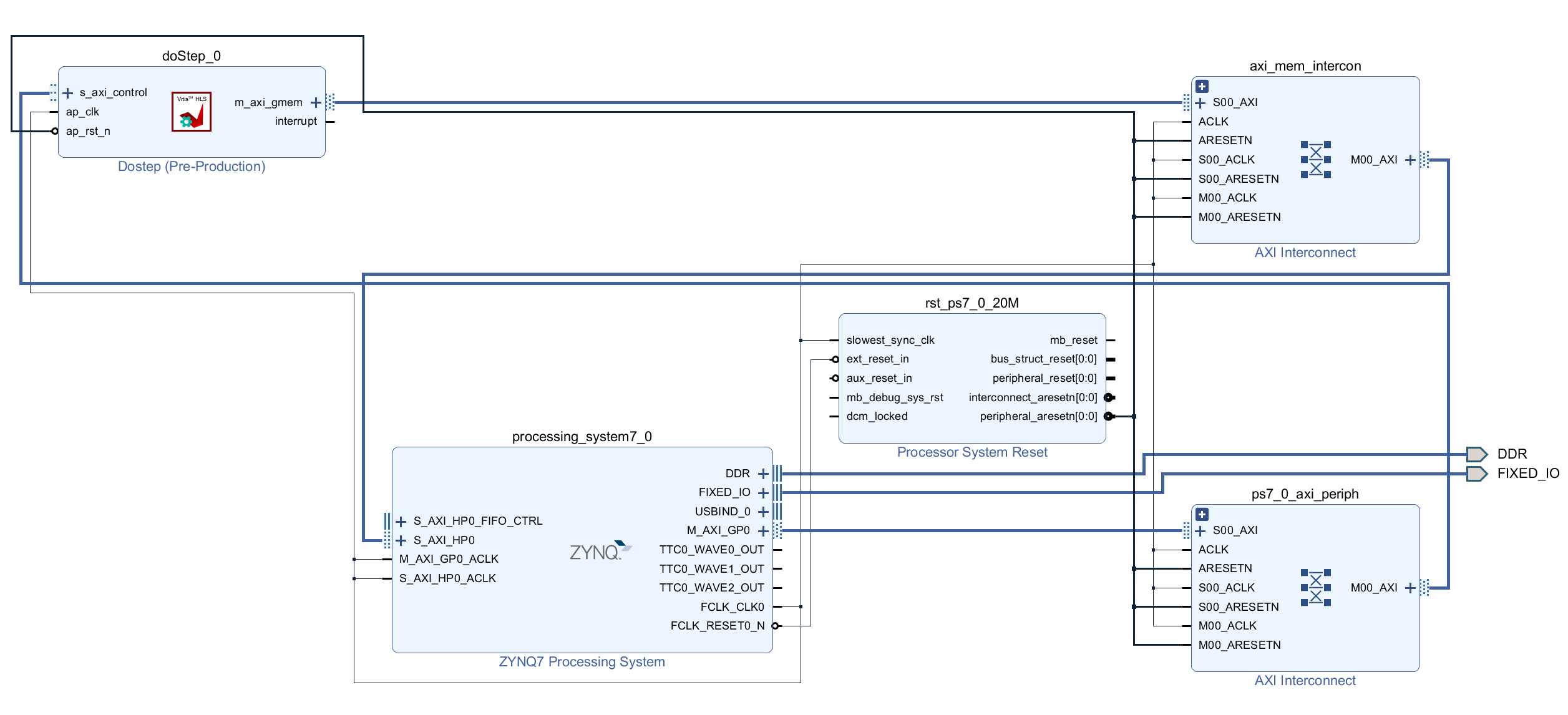Click the crossbar icon in ps7_0_axi_periph

(1315, 588)
